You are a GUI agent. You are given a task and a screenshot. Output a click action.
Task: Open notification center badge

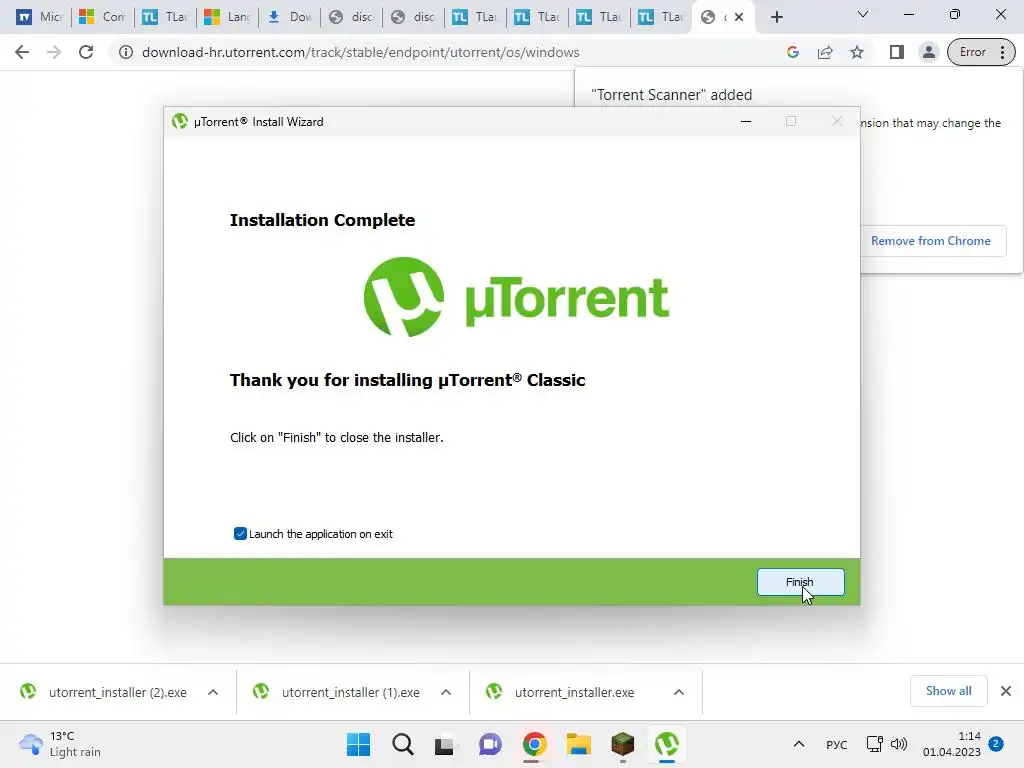pos(996,744)
